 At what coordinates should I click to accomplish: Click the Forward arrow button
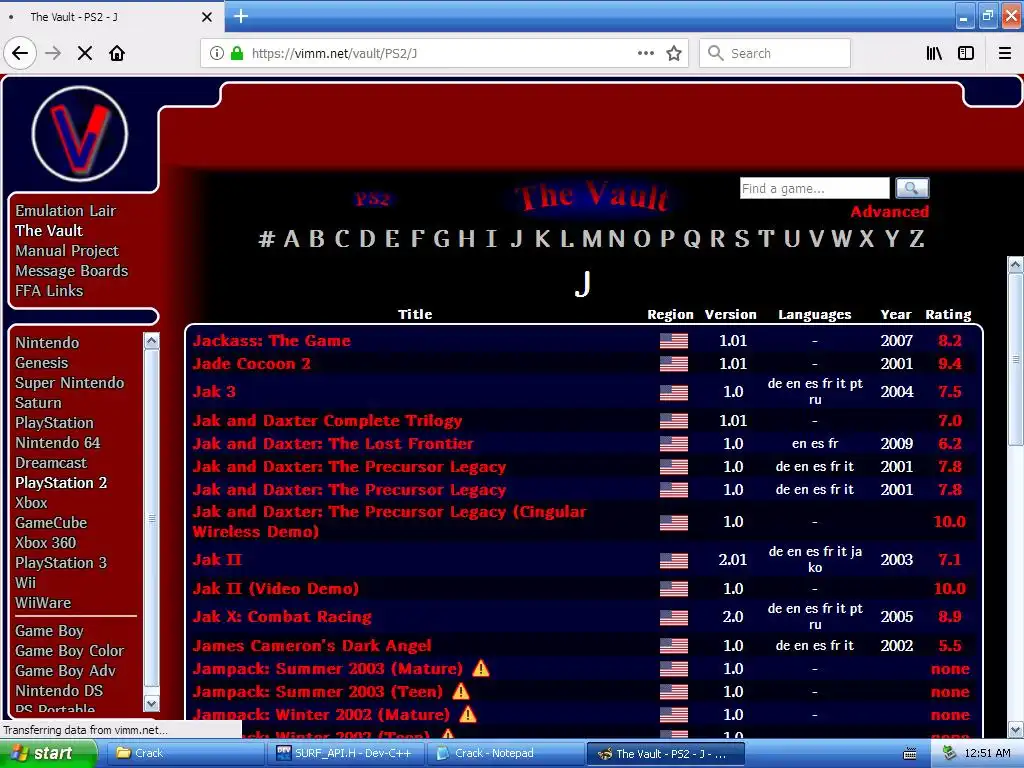click(53, 53)
